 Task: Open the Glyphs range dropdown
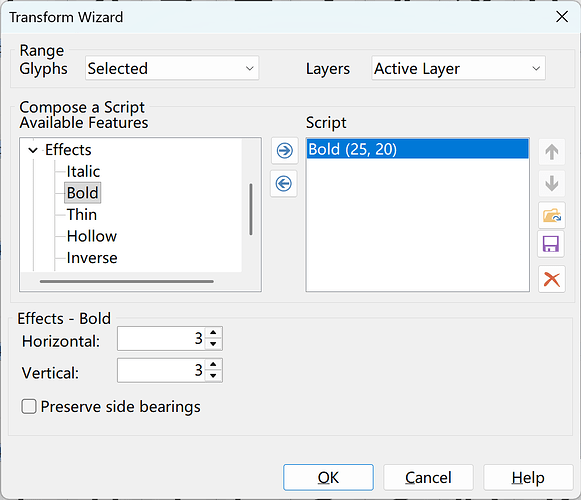(172, 68)
